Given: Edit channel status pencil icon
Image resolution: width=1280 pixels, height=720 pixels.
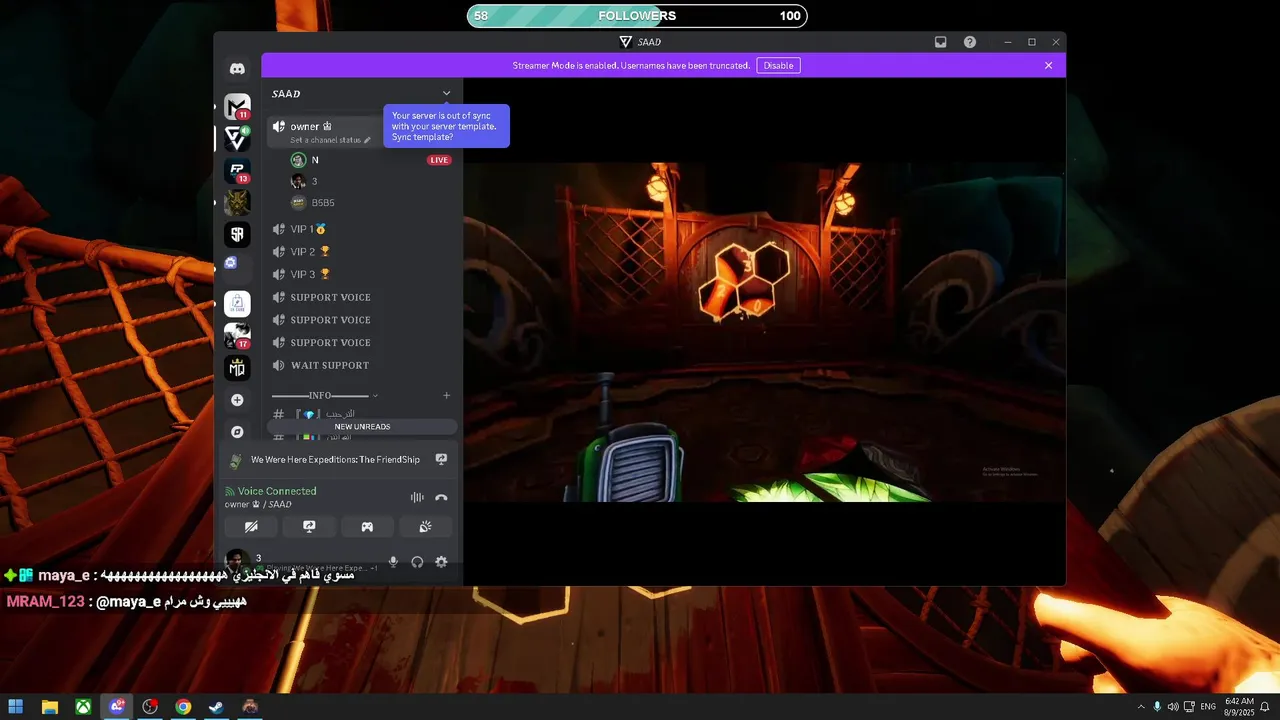Looking at the screenshot, I should click(x=367, y=140).
